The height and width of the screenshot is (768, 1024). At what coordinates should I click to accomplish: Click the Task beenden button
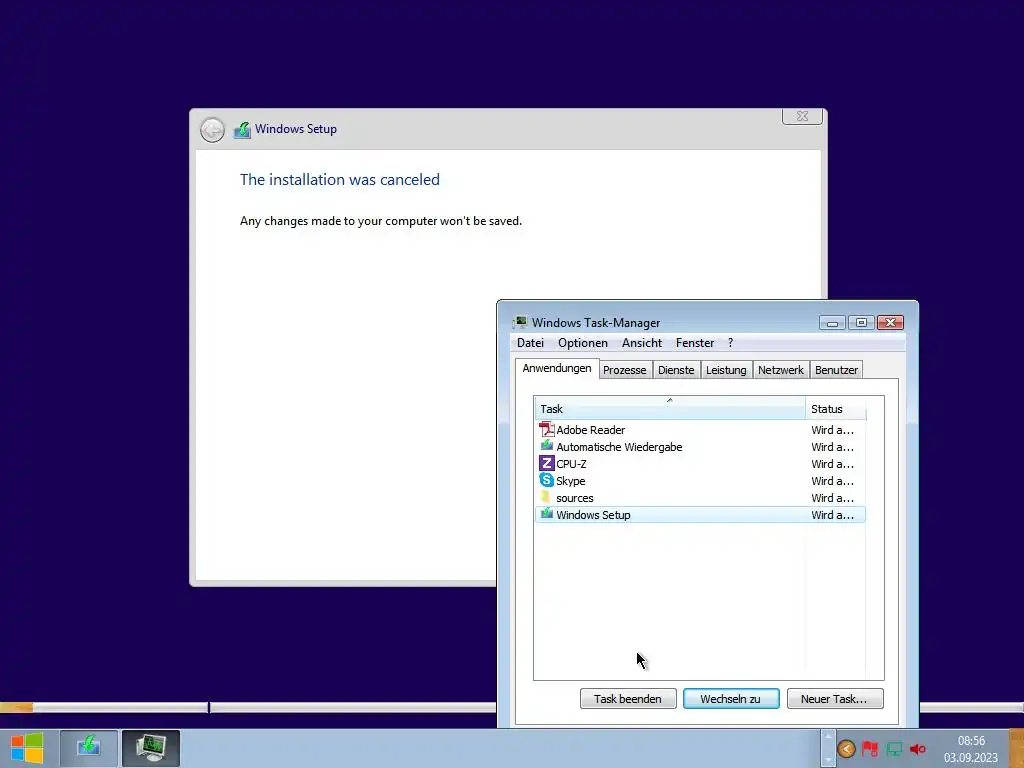[x=628, y=699]
